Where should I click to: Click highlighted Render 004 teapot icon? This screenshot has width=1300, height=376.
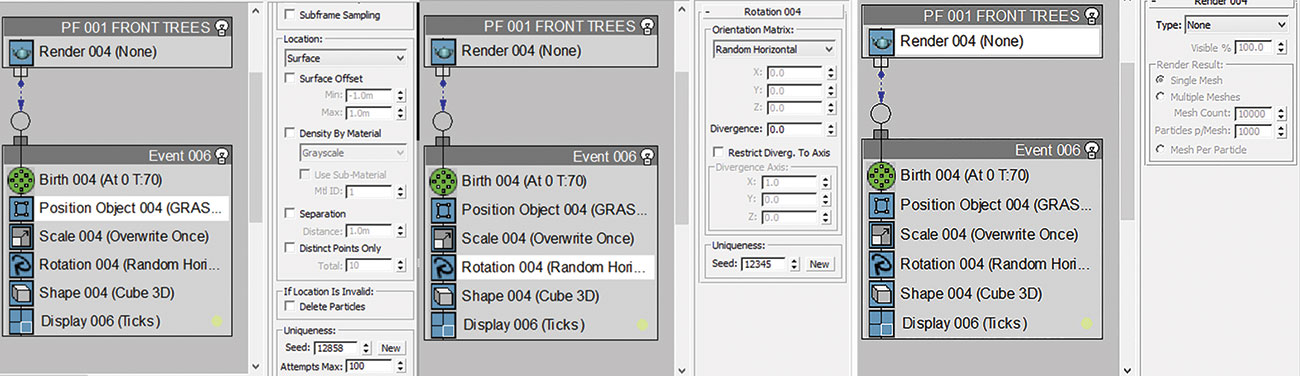pyautogui.click(x=881, y=41)
